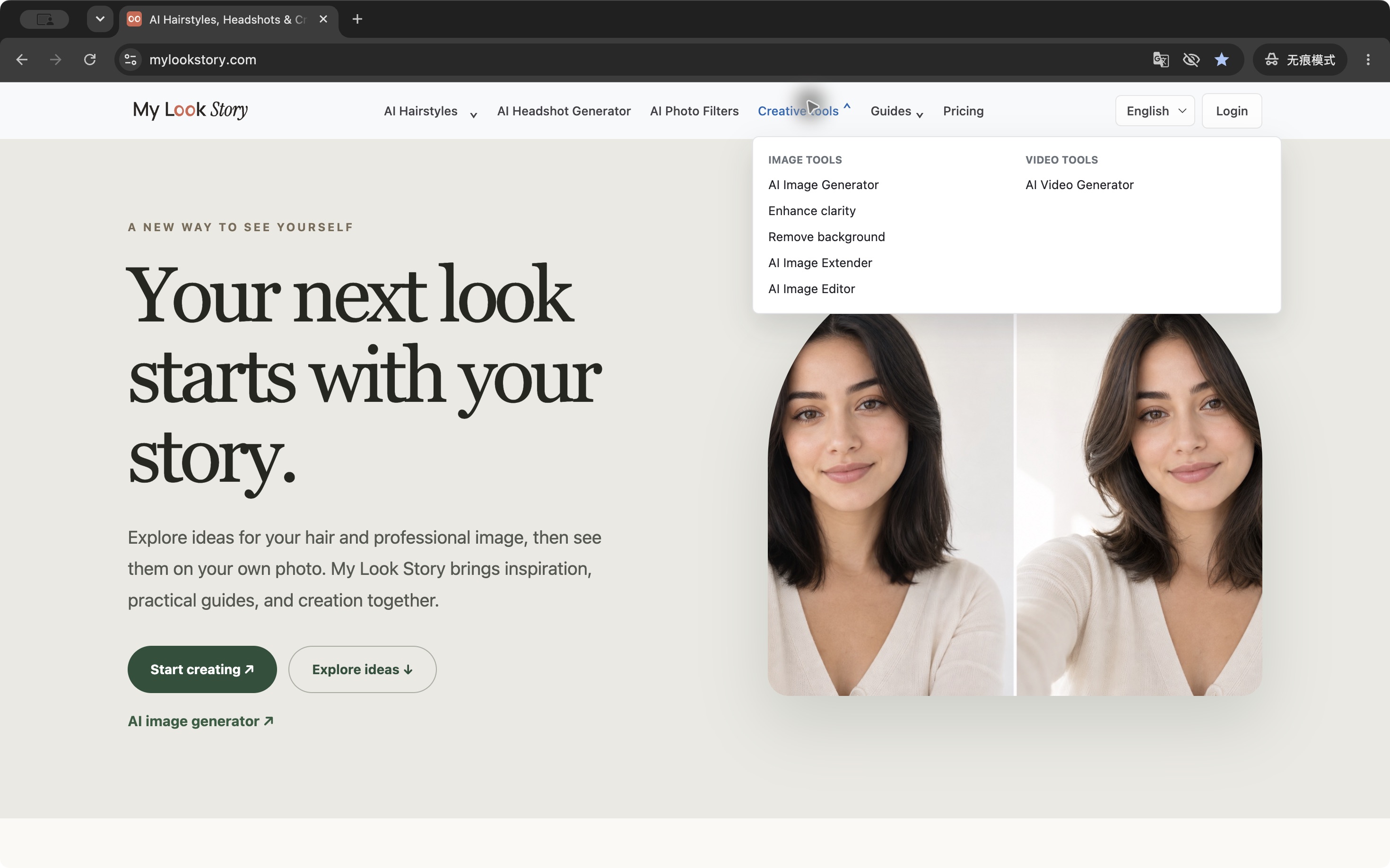This screenshot has height=868, width=1390.
Task: Click the after hairstyle photo
Action: (x=1139, y=504)
